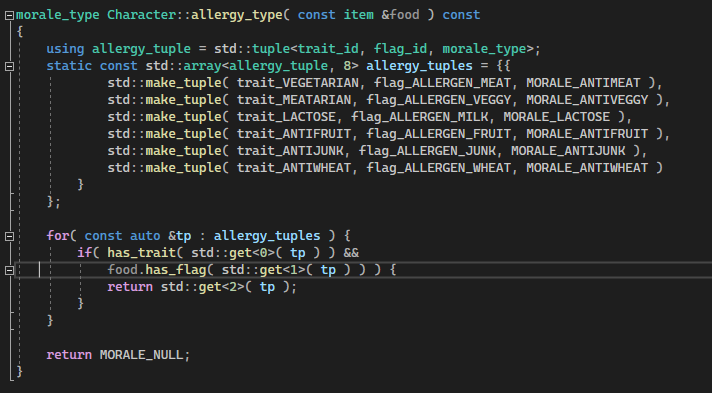
Task: Click allergy_tuples in the for loop
Action: pos(267,236)
